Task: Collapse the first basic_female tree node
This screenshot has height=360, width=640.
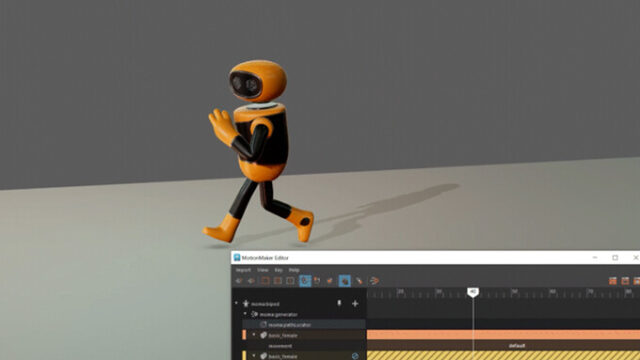Action: [254, 335]
